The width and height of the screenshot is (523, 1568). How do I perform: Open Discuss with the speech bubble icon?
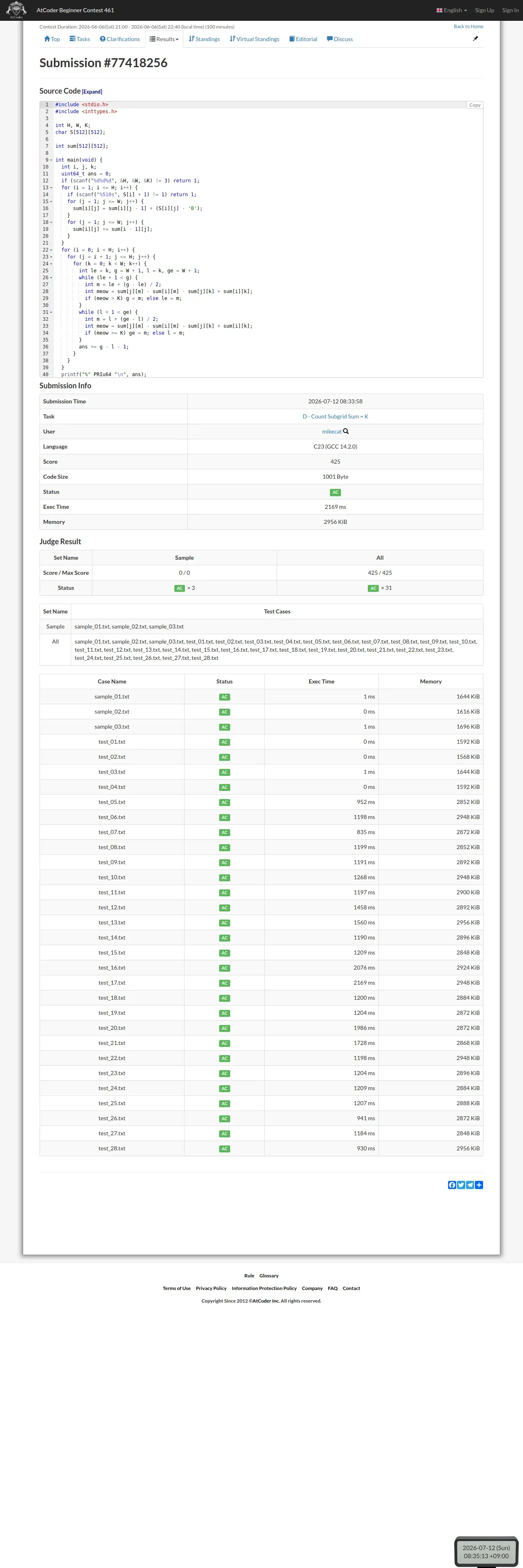(340, 39)
